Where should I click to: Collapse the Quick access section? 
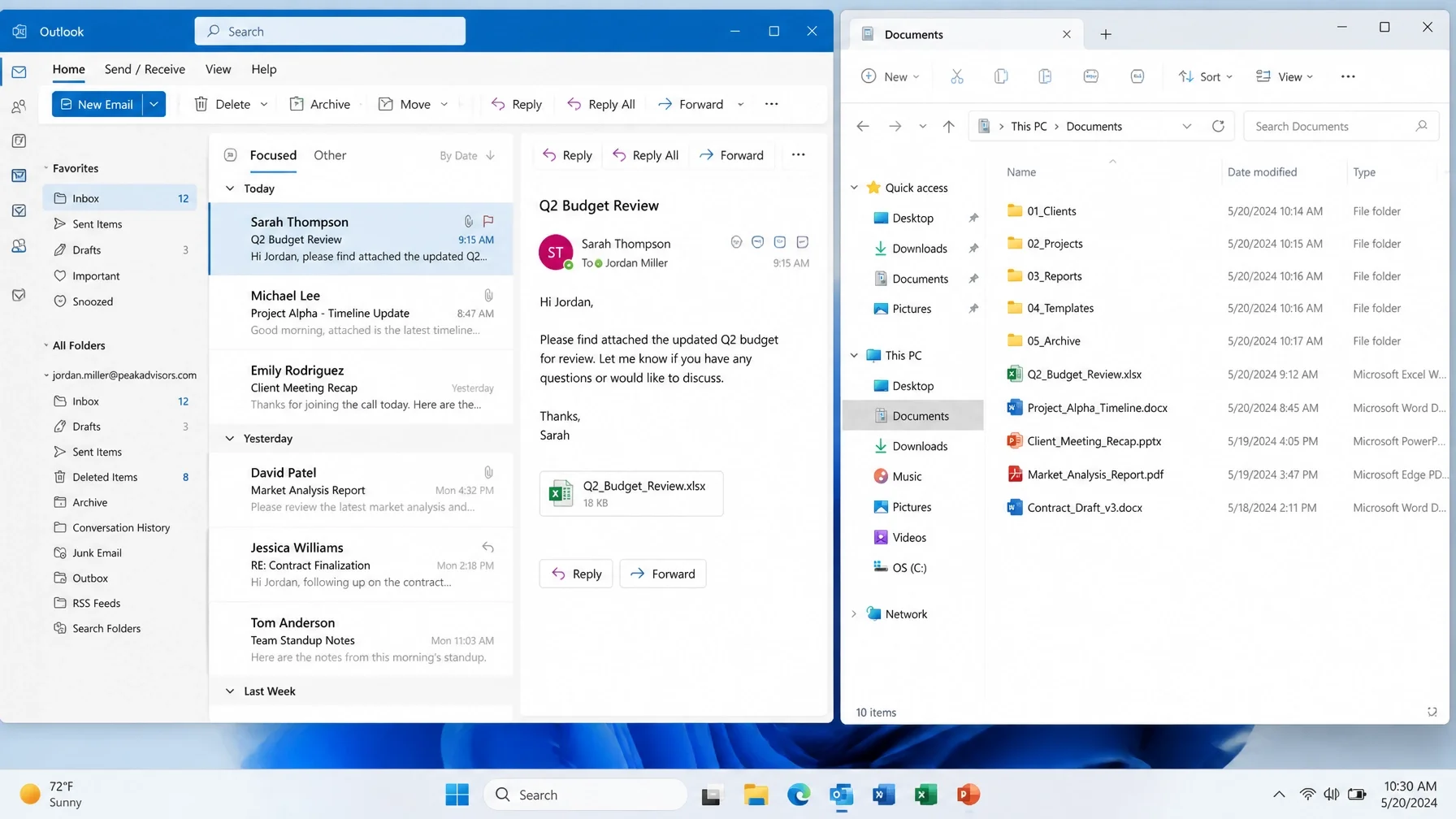pyautogui.click(x=854, y=188)
